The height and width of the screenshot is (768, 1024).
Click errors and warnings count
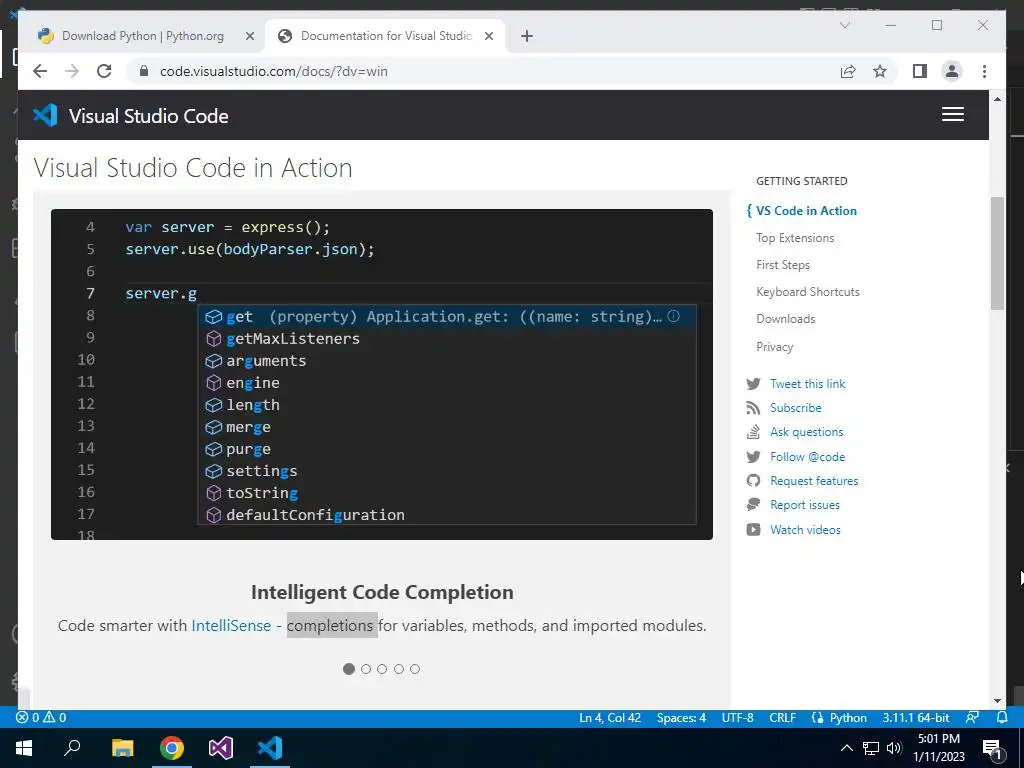point(41,717)
